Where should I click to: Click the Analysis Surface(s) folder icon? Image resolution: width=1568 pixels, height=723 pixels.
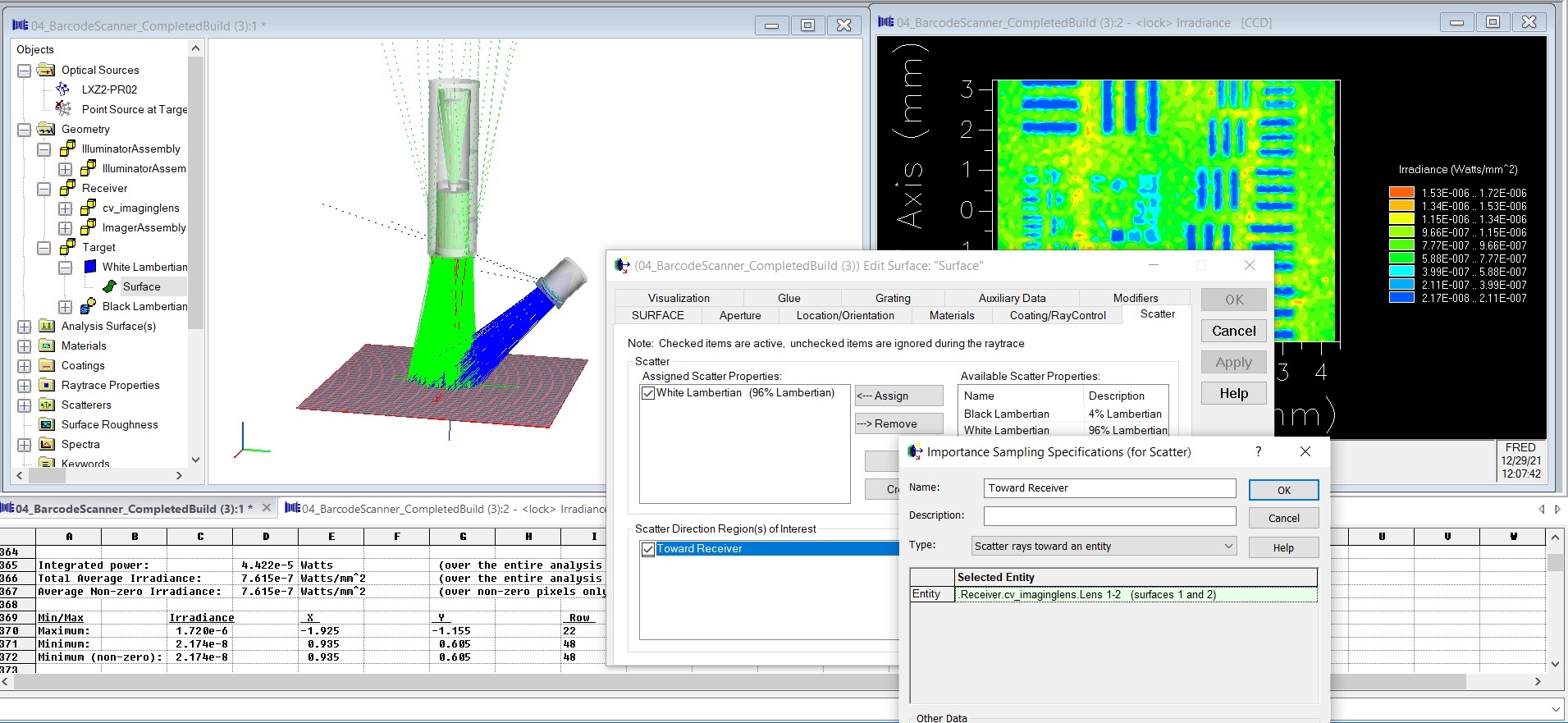click(x=47, y=326)
